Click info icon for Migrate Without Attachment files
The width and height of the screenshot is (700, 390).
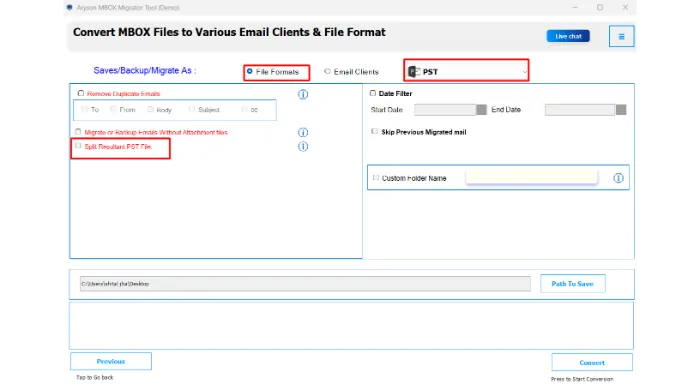click(303, 133)
